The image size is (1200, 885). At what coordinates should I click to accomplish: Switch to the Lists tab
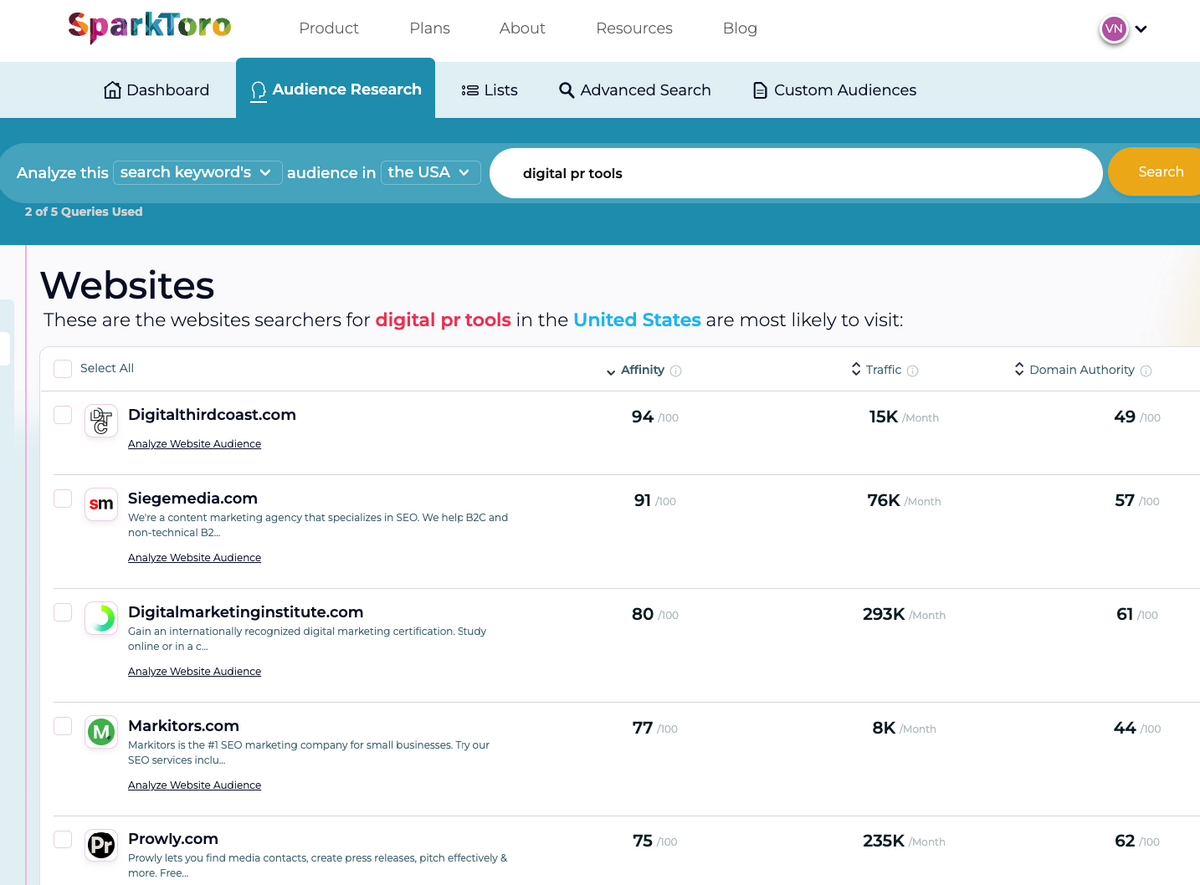point(489,90)
